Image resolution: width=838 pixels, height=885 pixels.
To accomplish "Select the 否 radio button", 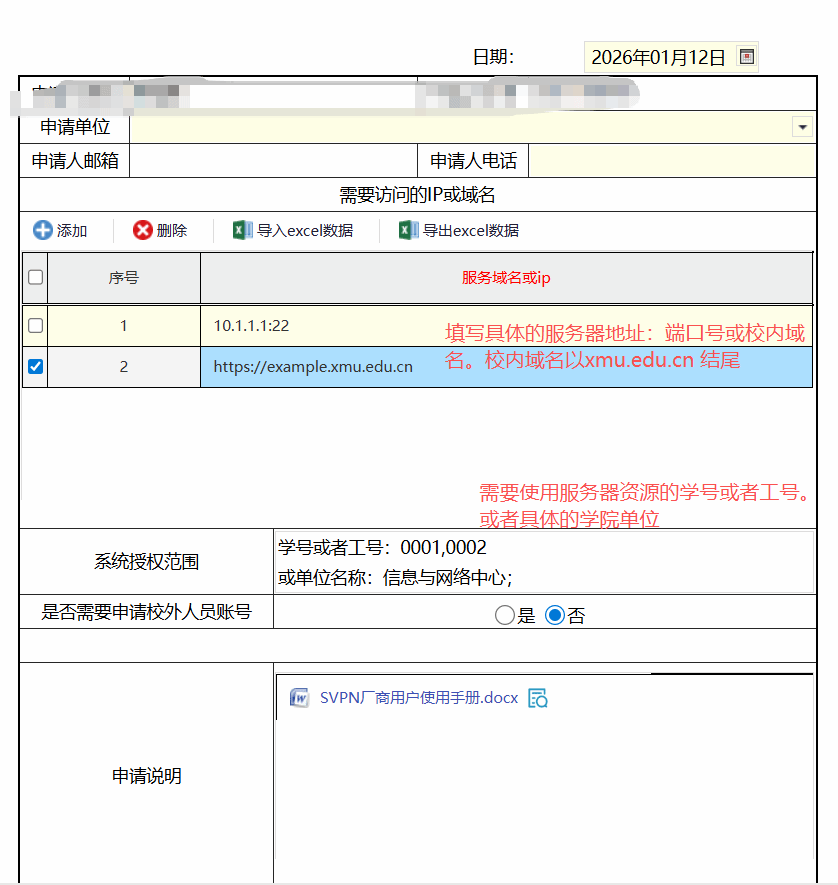I will (x=555, y=616).
